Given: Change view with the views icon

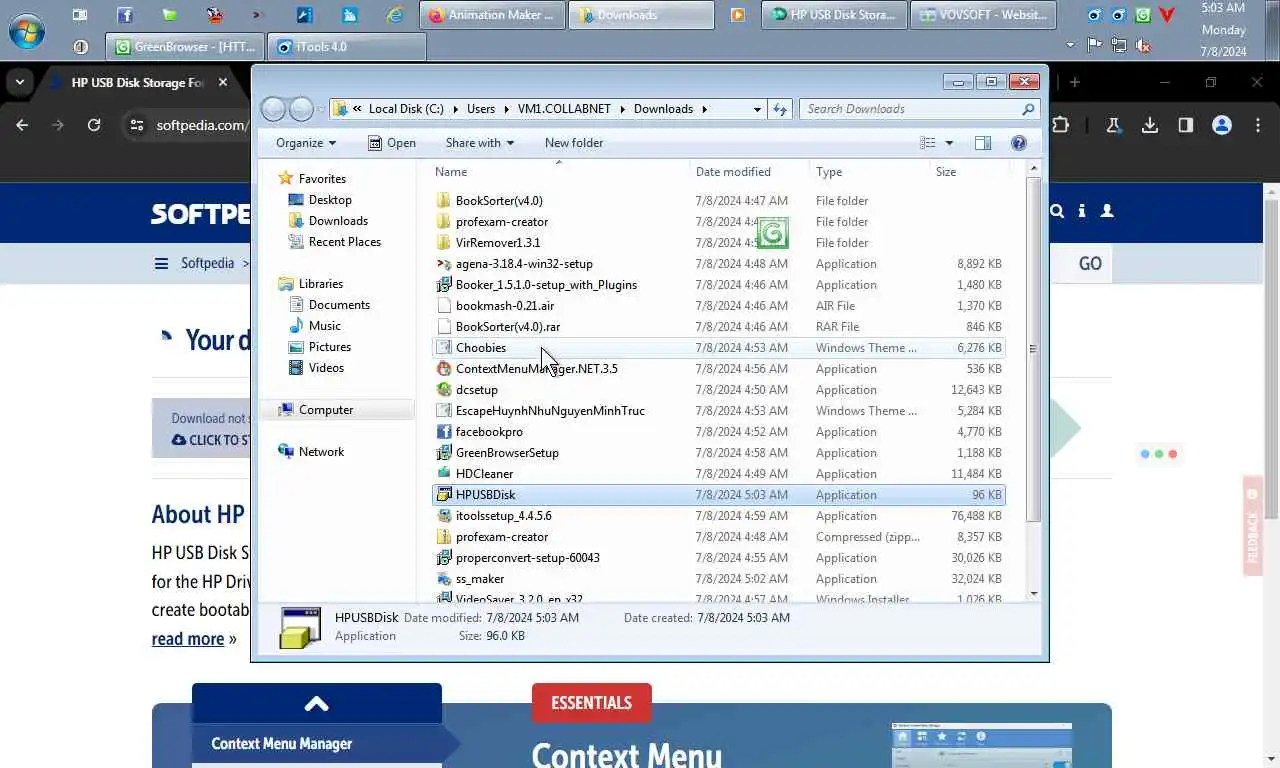Looking at the screenshot, I should tap(928, 143).
